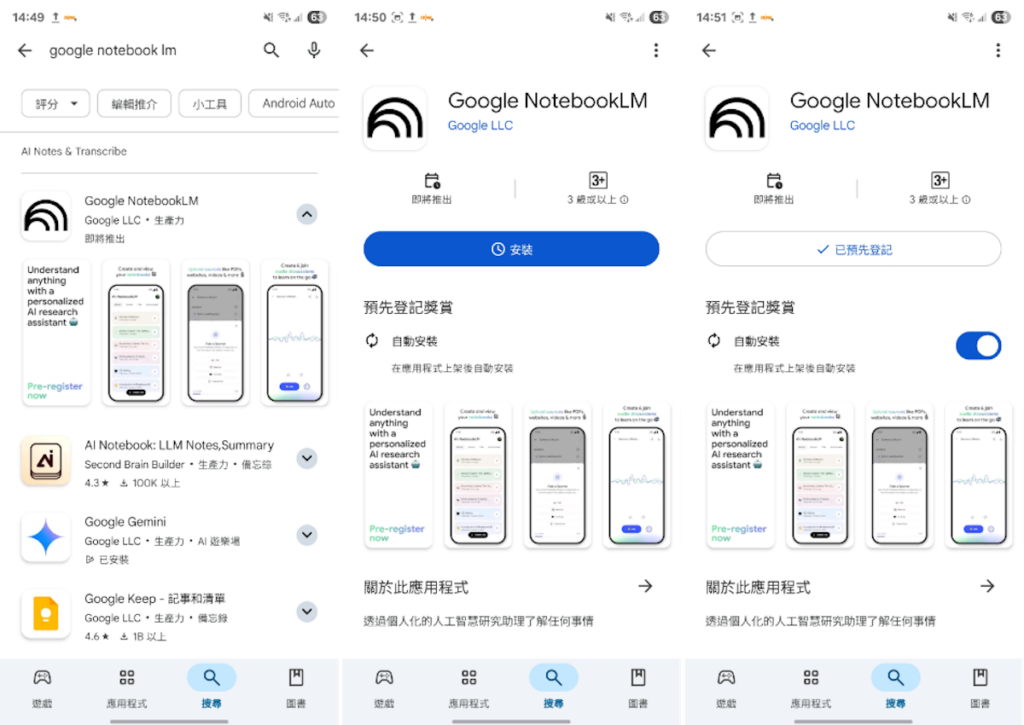Switch to 應用程式 tab in first screen
The height and width of the screenshot is (725, 1024).
pos(127,689)
